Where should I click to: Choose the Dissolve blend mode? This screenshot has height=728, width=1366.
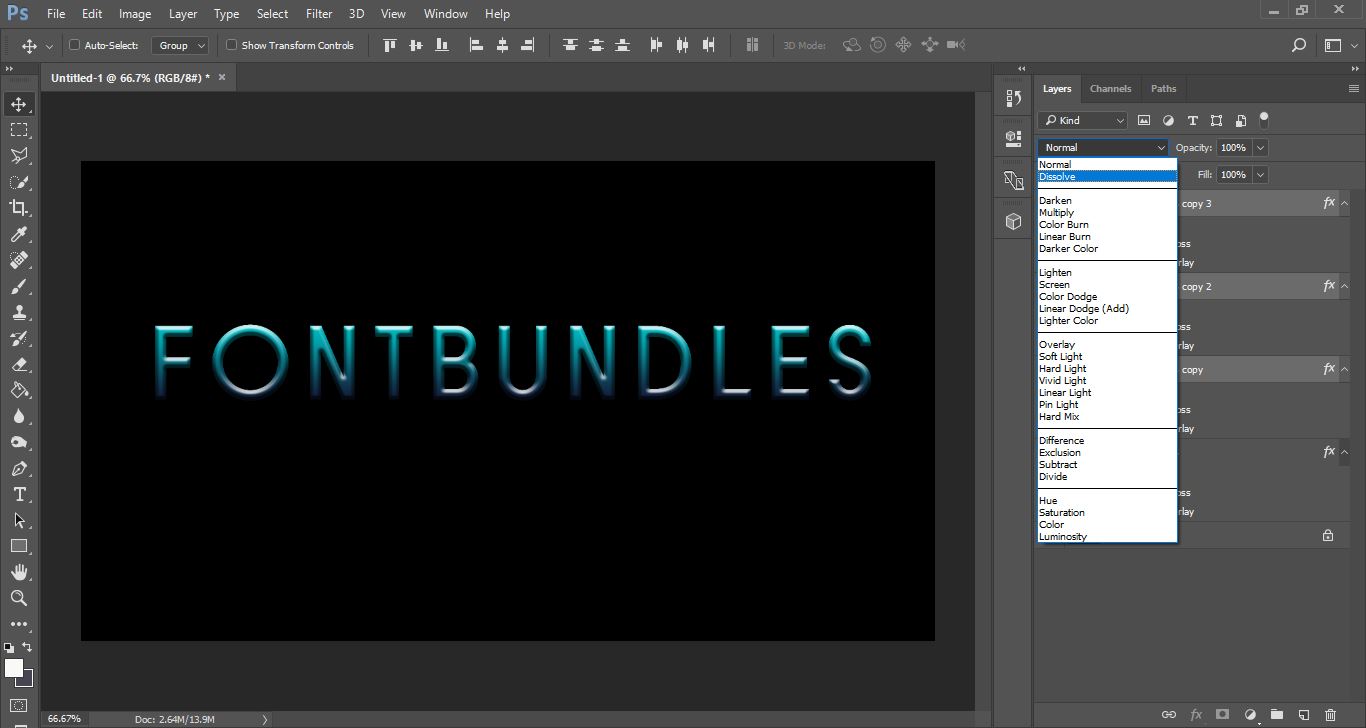click(1108, 176)
